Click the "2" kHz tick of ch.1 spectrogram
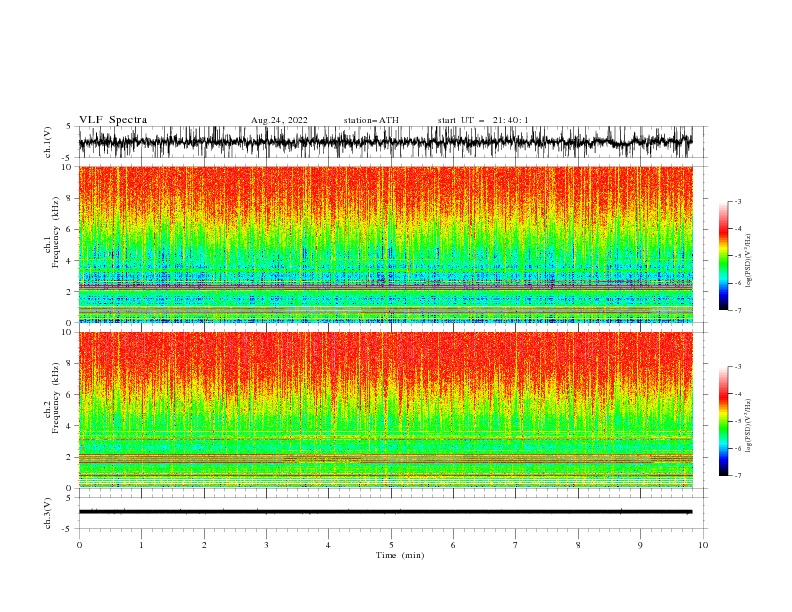The width and height of the screenshot is (792, 612). tap(69, 292)
